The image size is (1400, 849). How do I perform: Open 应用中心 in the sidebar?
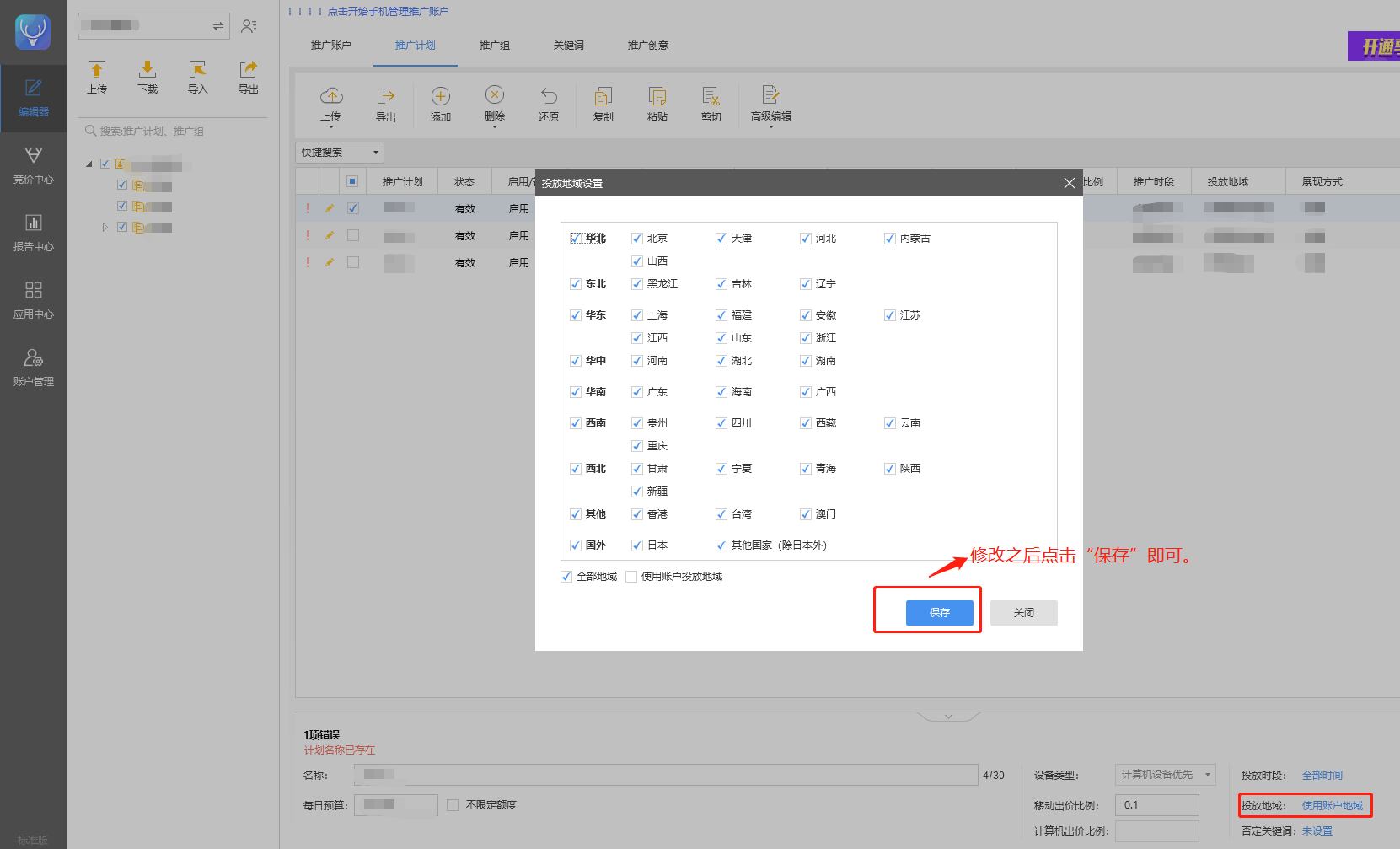(x=33, y=300)
